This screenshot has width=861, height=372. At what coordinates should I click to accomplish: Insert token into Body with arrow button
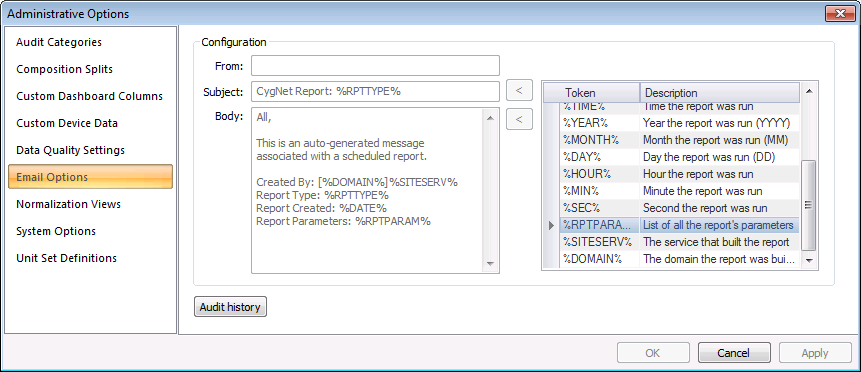tap(519, 119)
